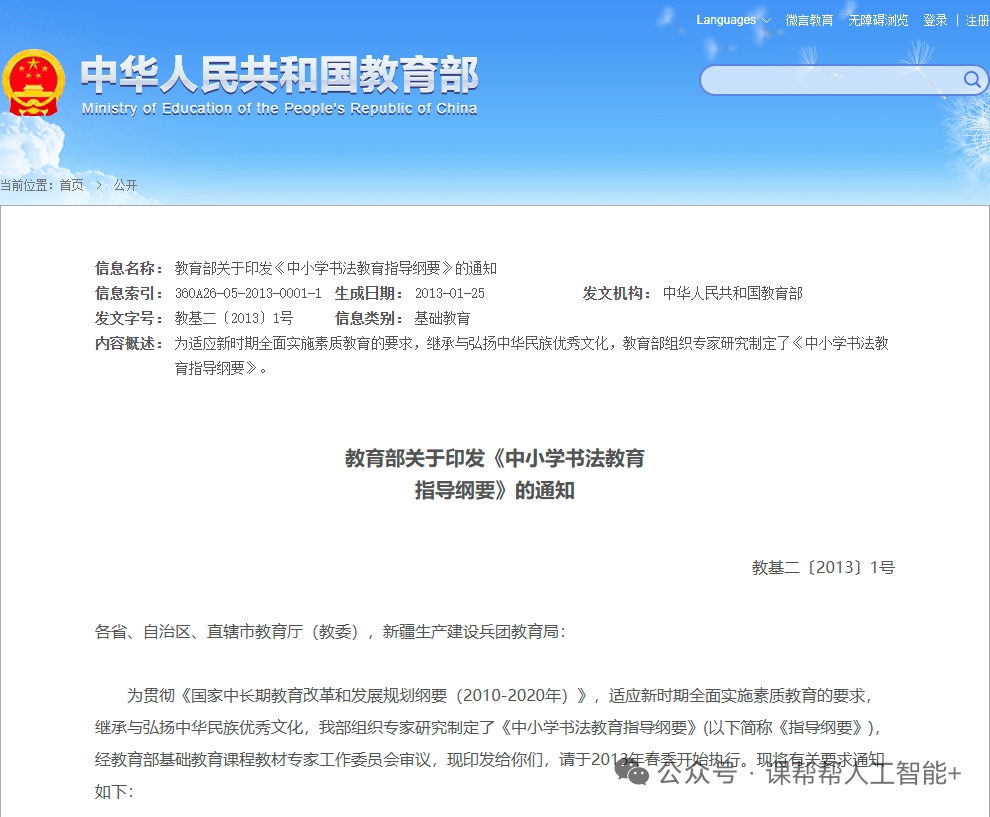Open 微言教育 in the top bar

coord(809,20)
